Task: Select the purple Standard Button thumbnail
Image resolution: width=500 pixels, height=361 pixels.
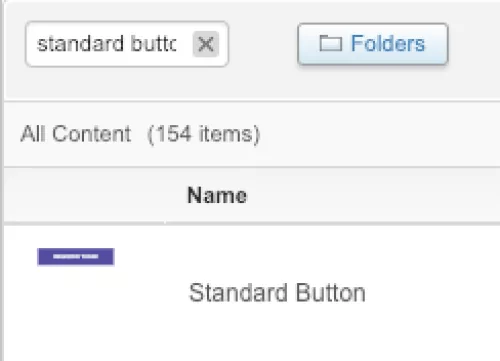Action: tap(76, 257)
